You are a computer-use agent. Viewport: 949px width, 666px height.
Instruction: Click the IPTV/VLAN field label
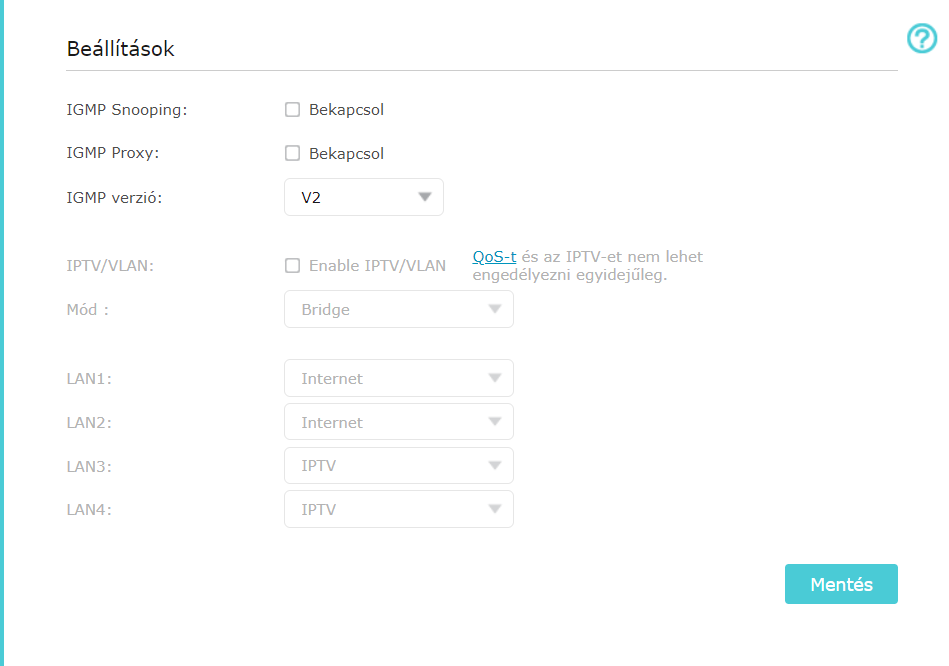[110, 266]
